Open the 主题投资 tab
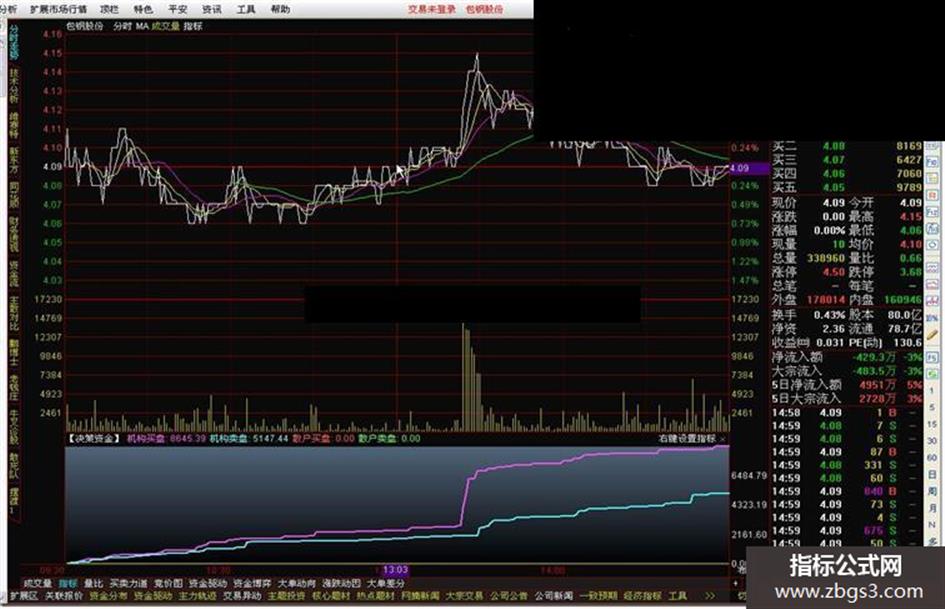 (x=287, y=596)
